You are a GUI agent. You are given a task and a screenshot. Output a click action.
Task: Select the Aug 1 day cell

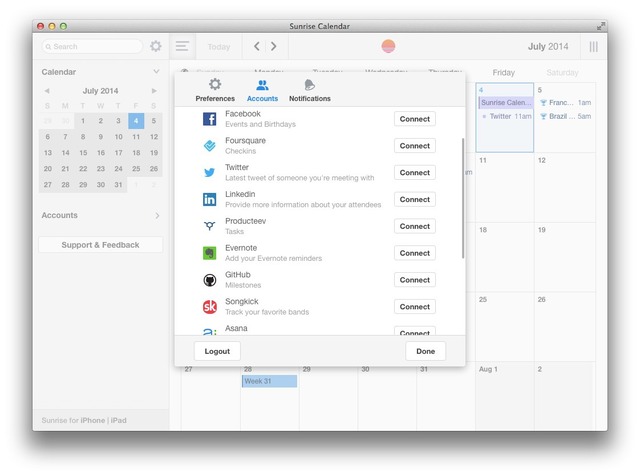coord(504,396)
